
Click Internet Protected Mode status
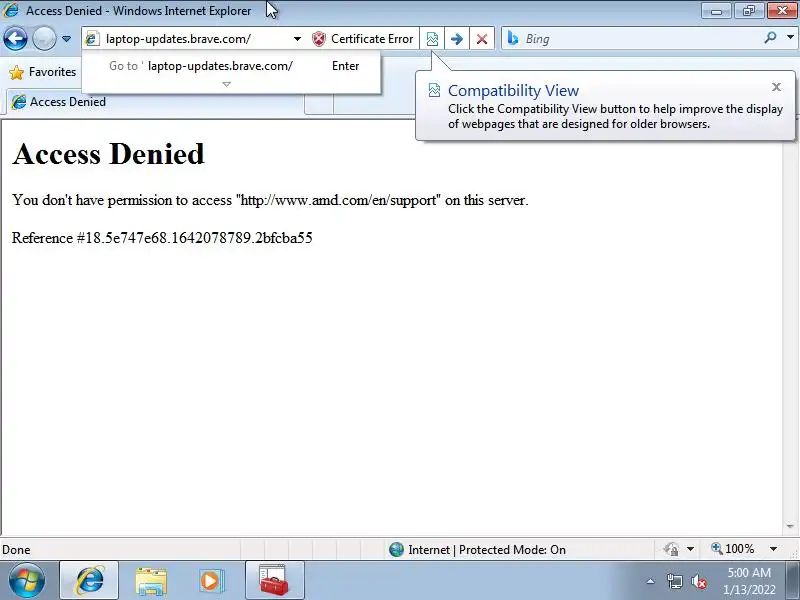click(x=487, y=549)
